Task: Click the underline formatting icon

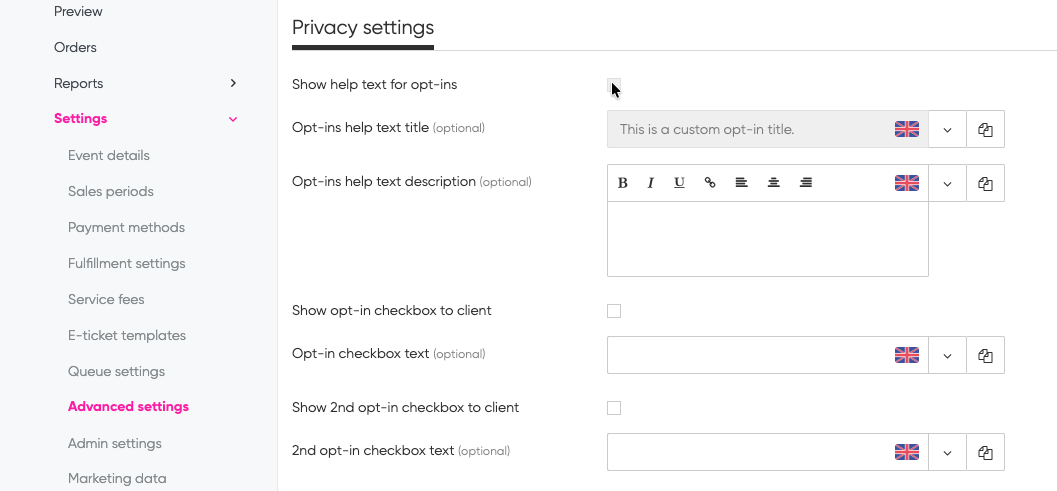Action: (x=679, y=183)
